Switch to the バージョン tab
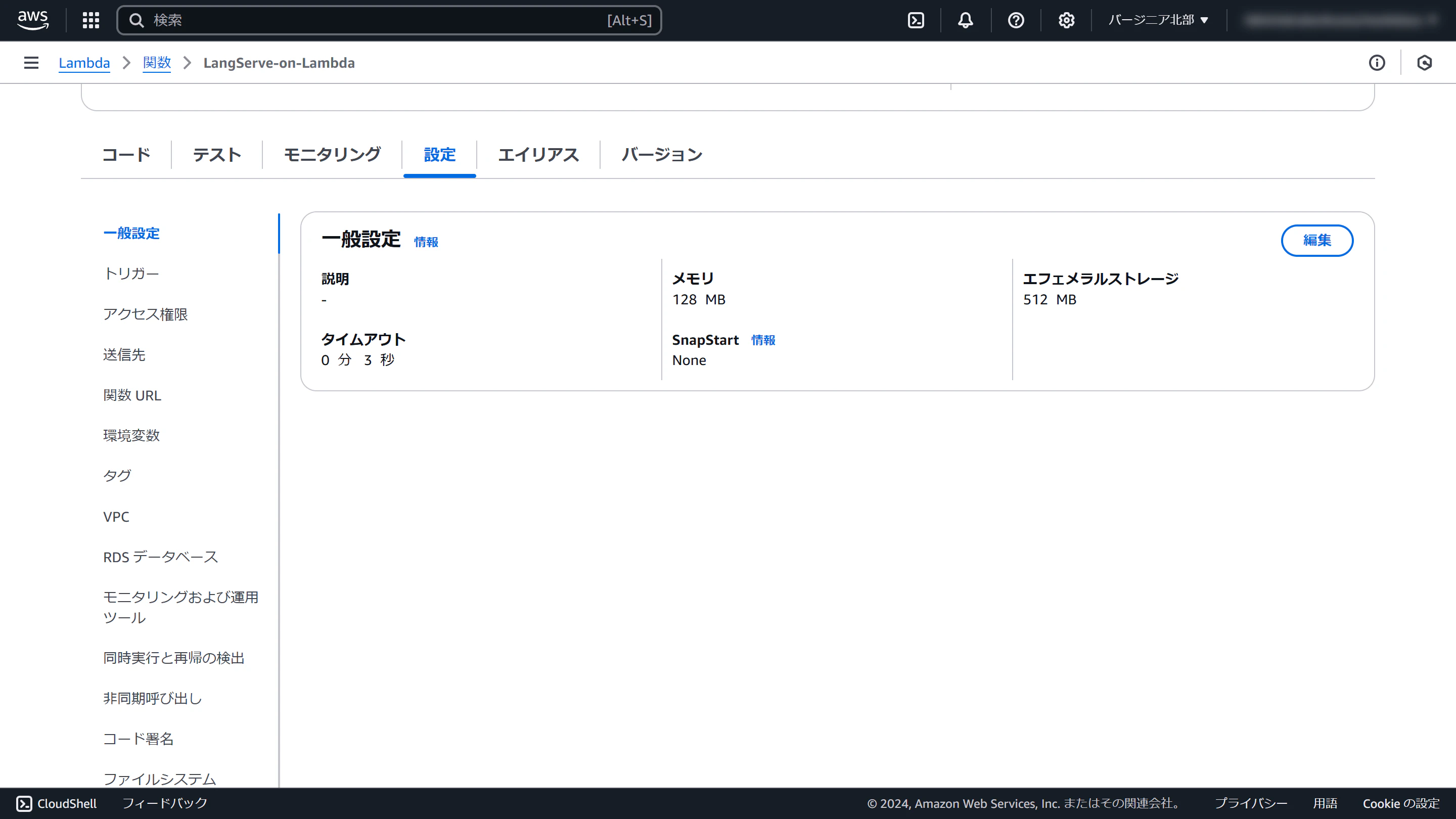The height and width of the screenshot is (819, 1456). coord(662,154)
